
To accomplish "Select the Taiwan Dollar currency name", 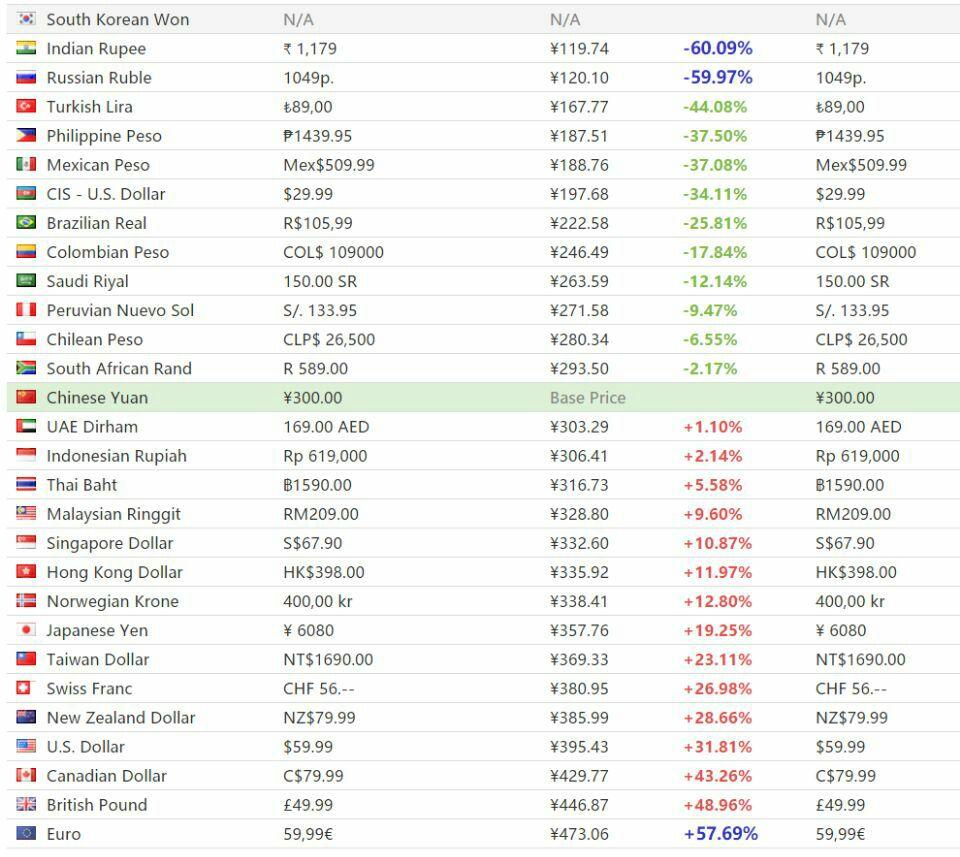I will click(x=98, y=659).
